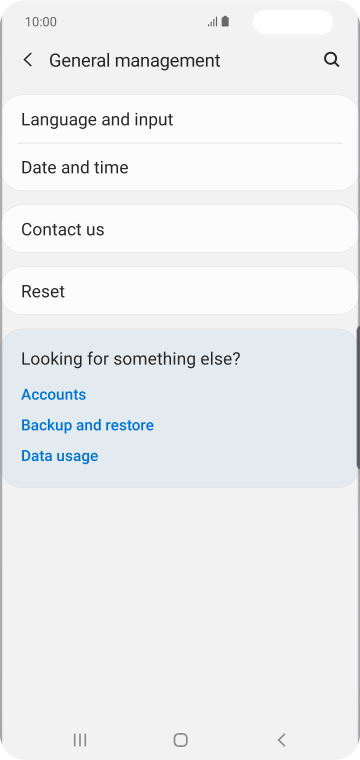Open search with the magnifier icon
The height and width of the screenshot is (760, 360).
click(331, 60)
